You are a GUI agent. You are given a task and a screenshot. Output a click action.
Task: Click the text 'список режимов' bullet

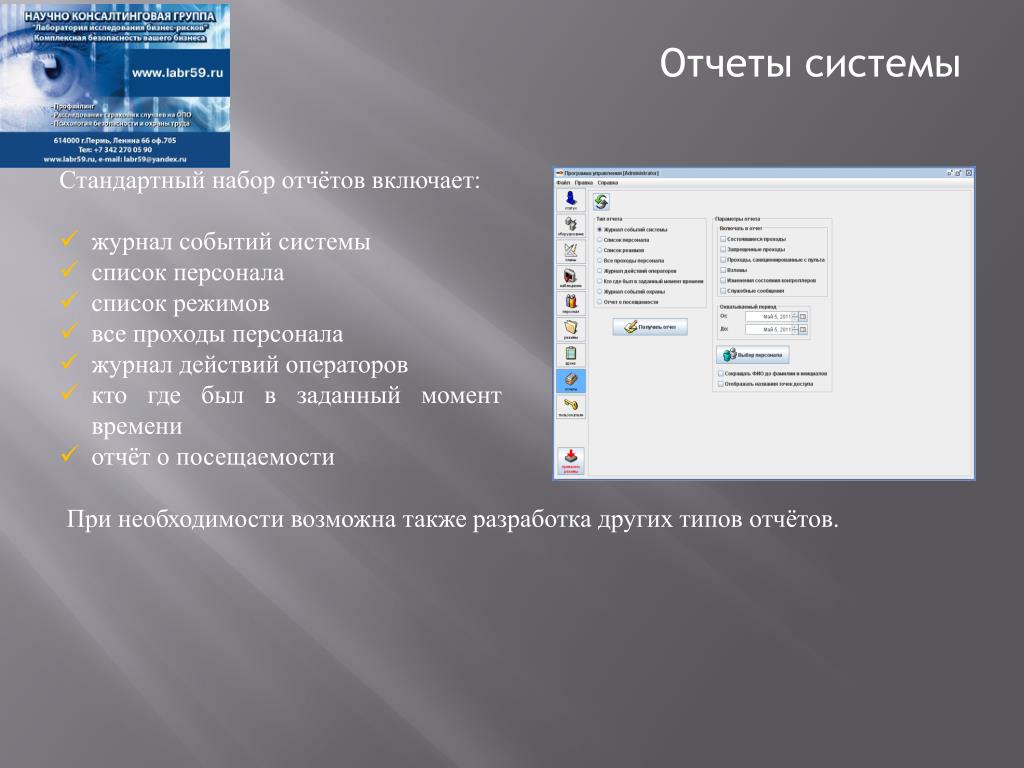click(180, 303)
